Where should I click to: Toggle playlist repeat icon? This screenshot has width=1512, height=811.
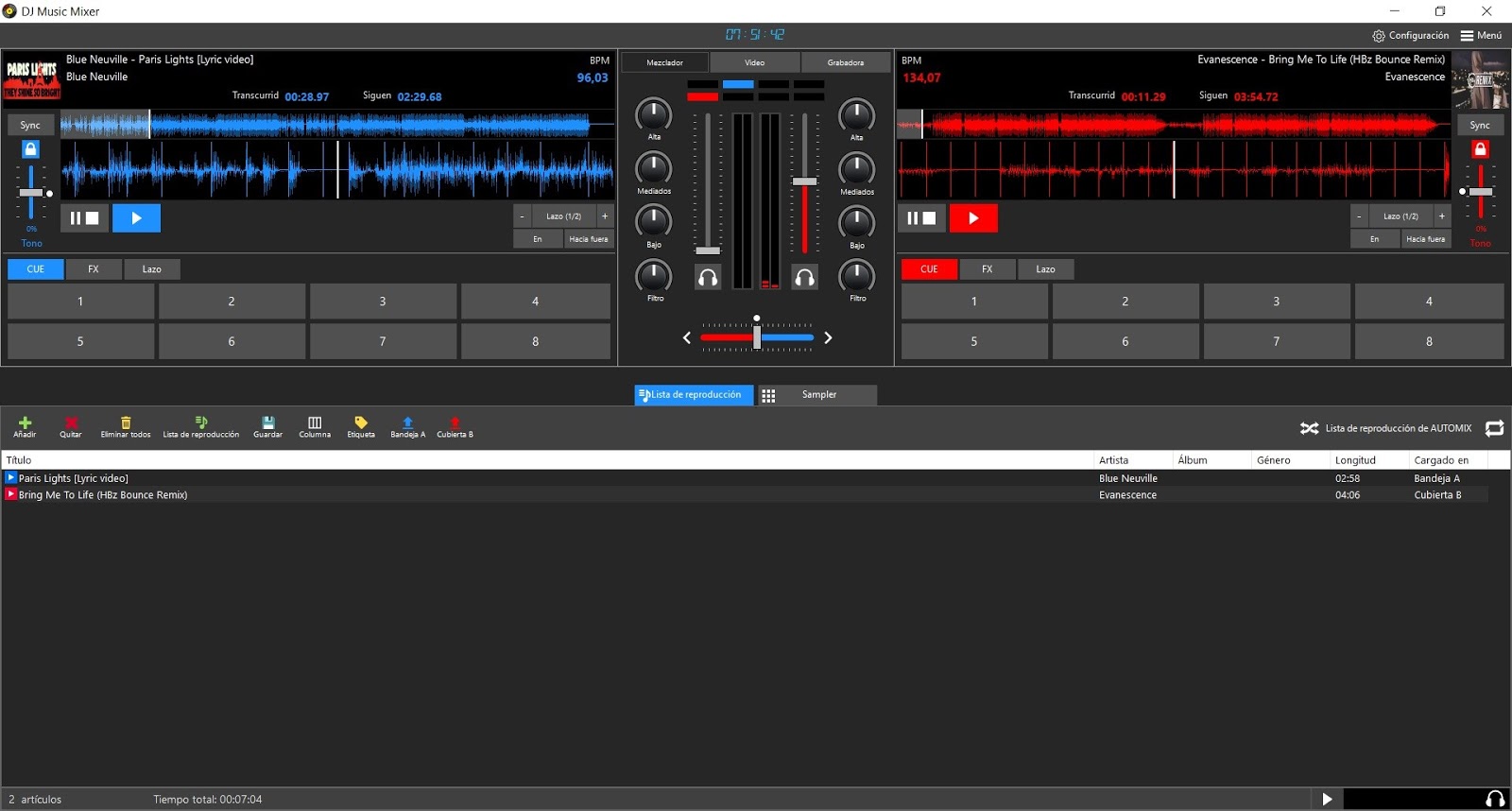1494,428
